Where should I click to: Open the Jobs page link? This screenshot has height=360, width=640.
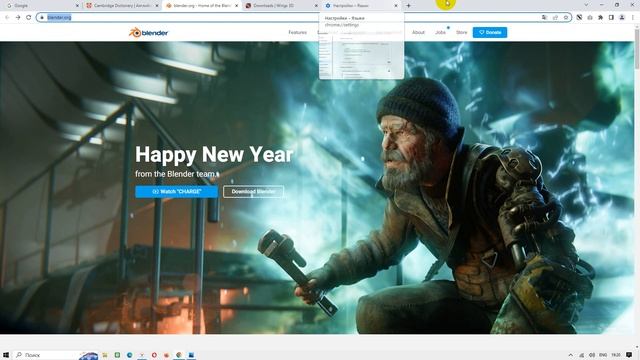coord(440,32)
